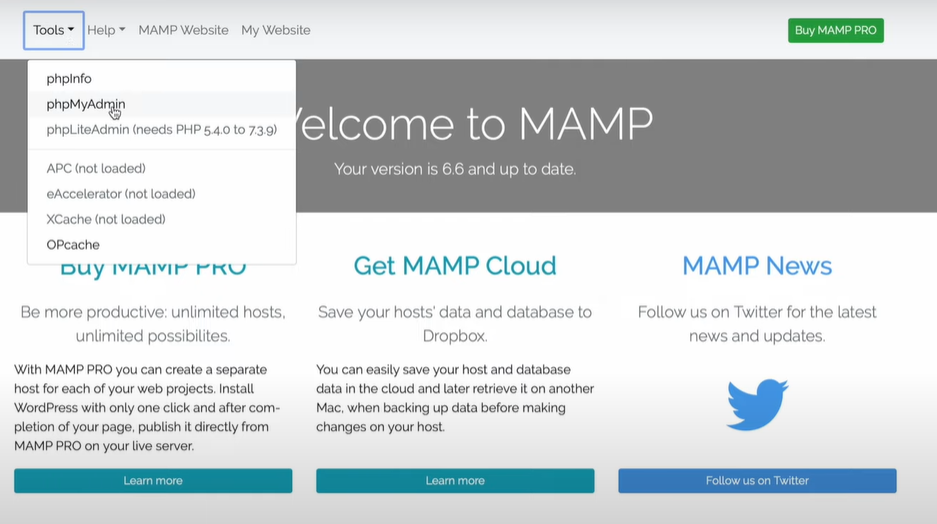937x524 pixels.
Task: Click the MAMP News heading
Action: click(757, 266)
